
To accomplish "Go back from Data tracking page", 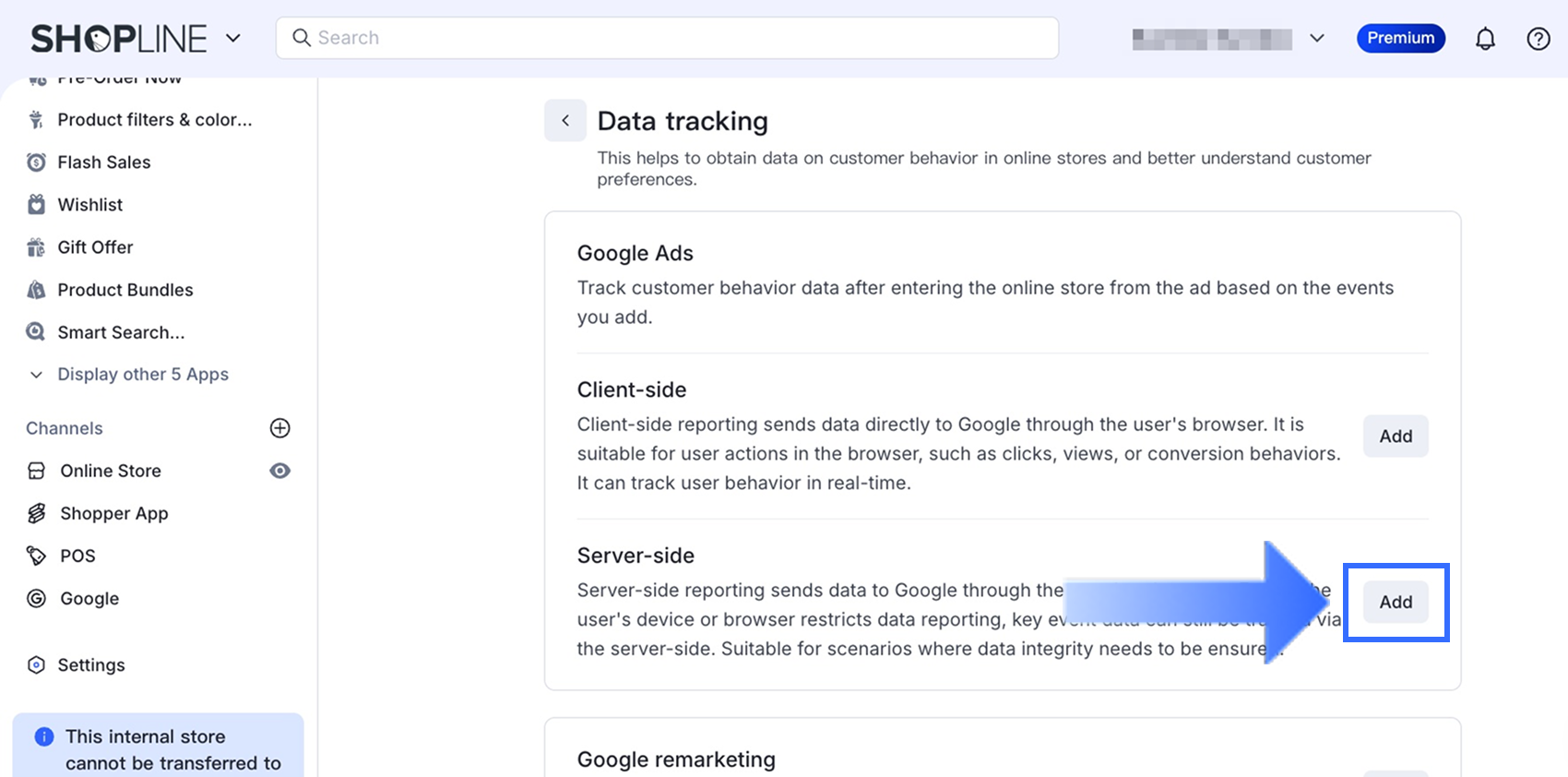I will (x=565, y=121).
